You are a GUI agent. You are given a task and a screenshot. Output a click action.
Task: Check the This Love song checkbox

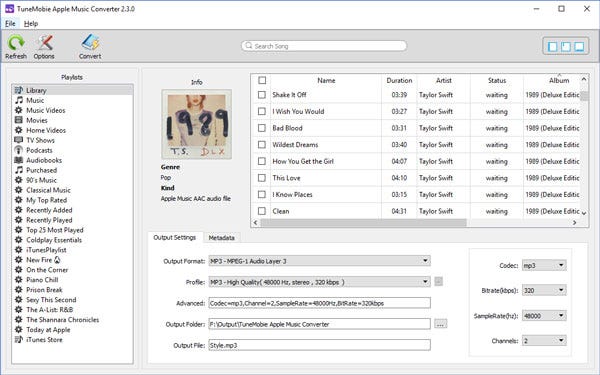click(x=262, y=178)
